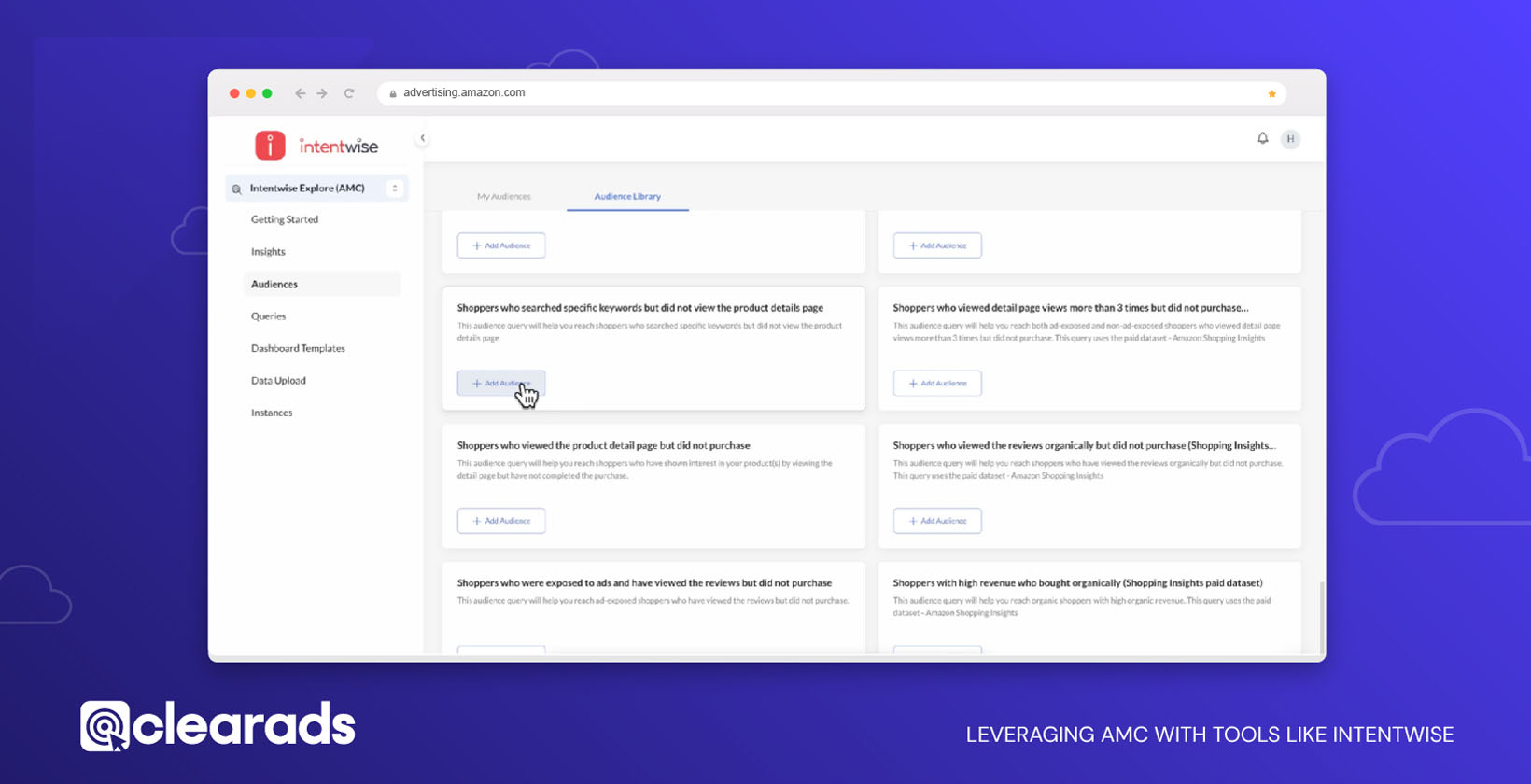This screenshot has width=1531, height=784.
Task: Click title 'Shoppers who were exposed to ads'
Action: pos(644,583)
